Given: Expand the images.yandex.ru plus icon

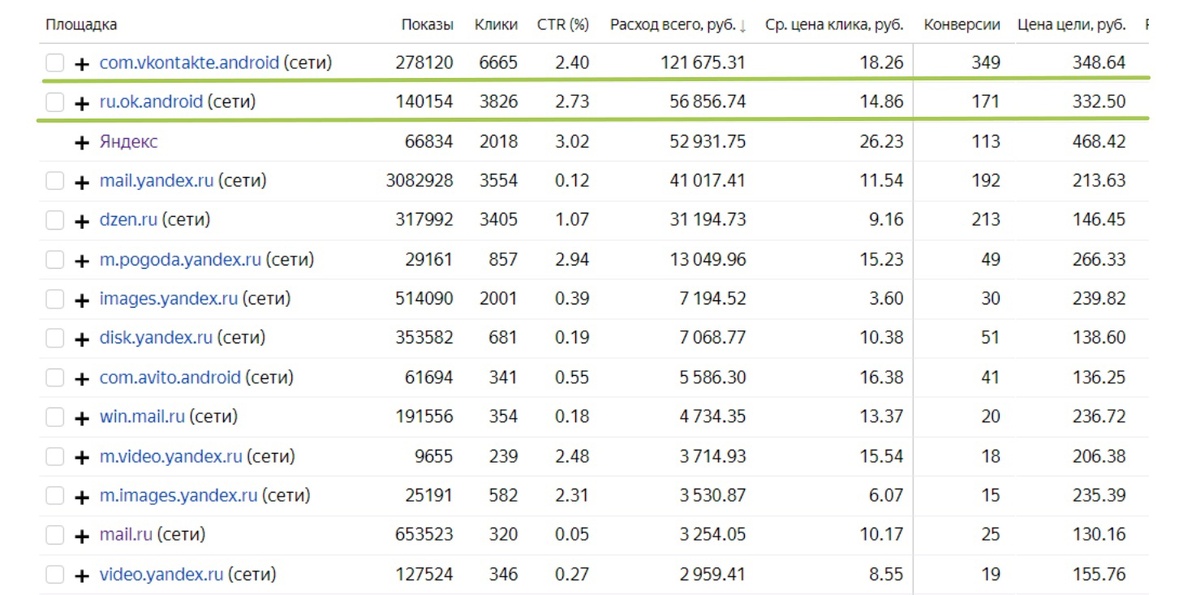Looking at the screenshot, I should pyautogui.click(x=83, y=299).
